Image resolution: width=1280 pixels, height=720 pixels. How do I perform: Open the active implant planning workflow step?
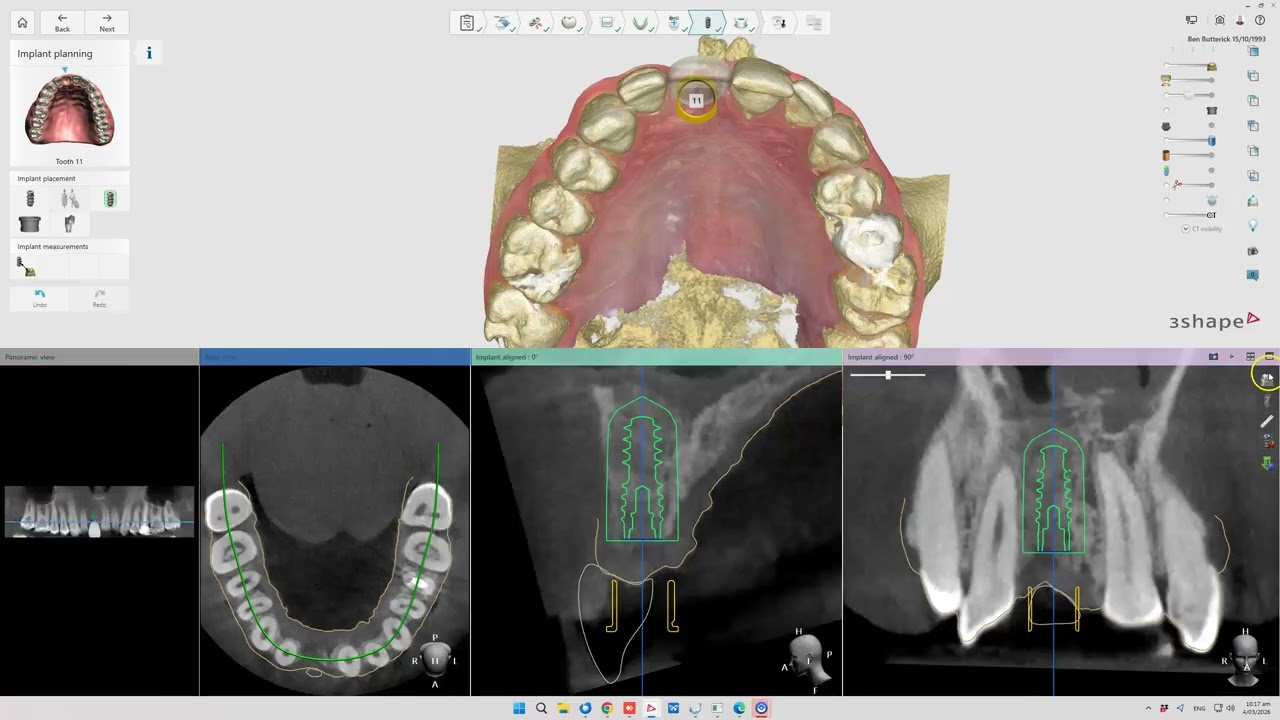tap(708, 22)
